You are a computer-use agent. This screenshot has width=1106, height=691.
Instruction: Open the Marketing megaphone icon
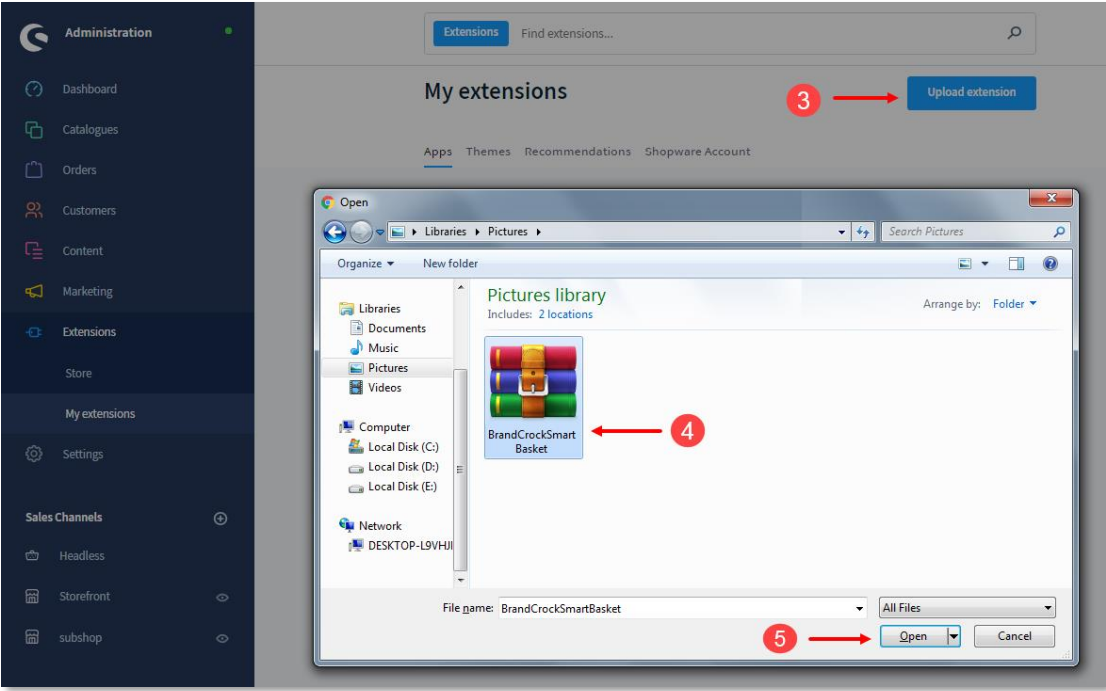click(34, 291)
